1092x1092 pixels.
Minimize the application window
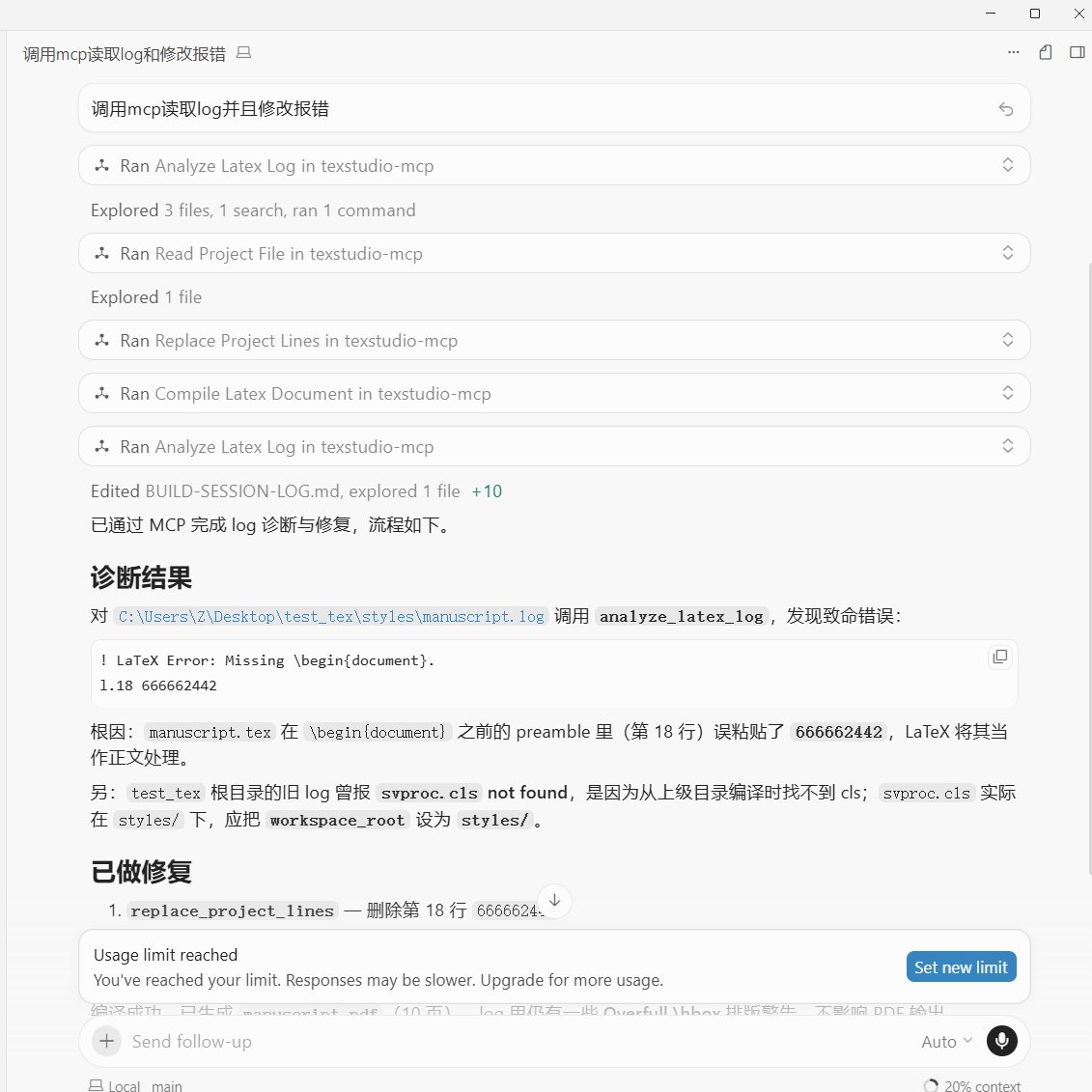coord(991,14)
